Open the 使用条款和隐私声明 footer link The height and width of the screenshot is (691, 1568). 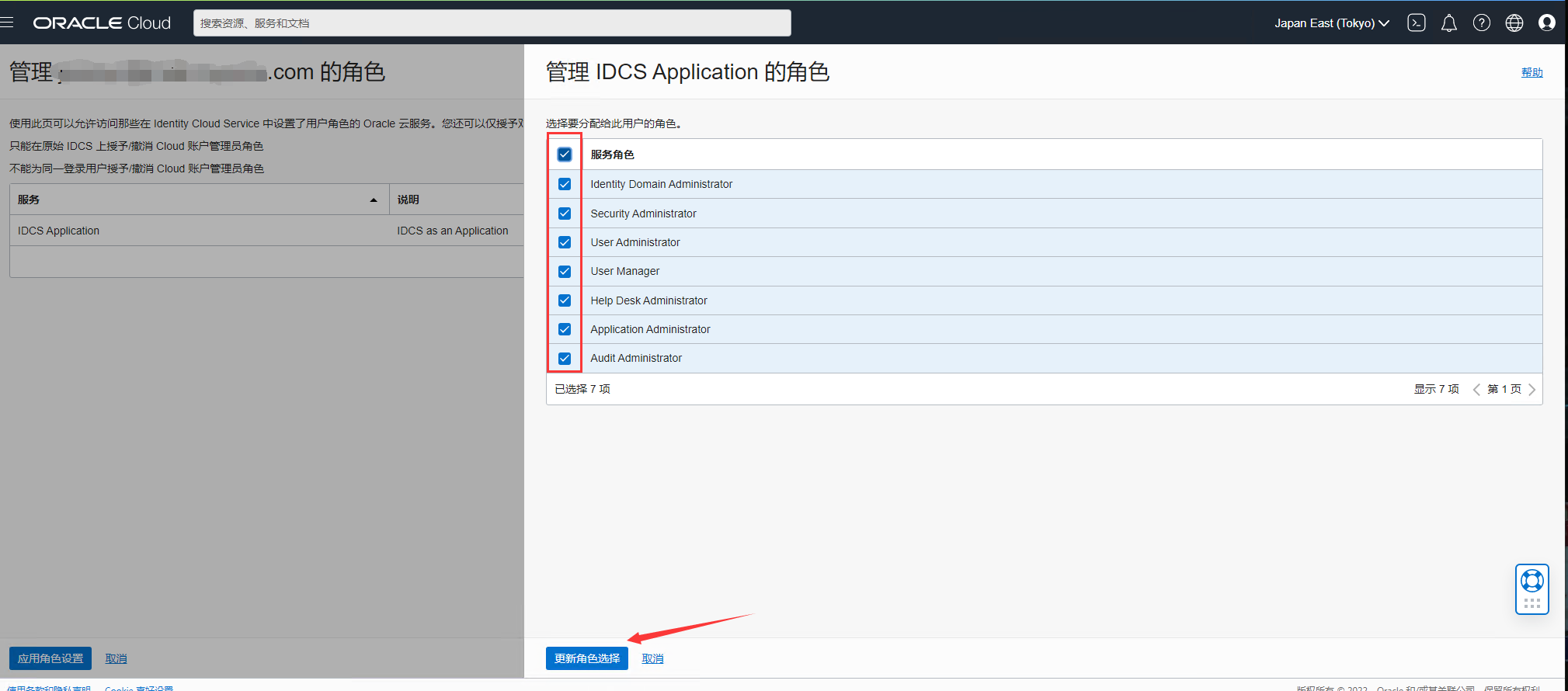click(49, 688)
